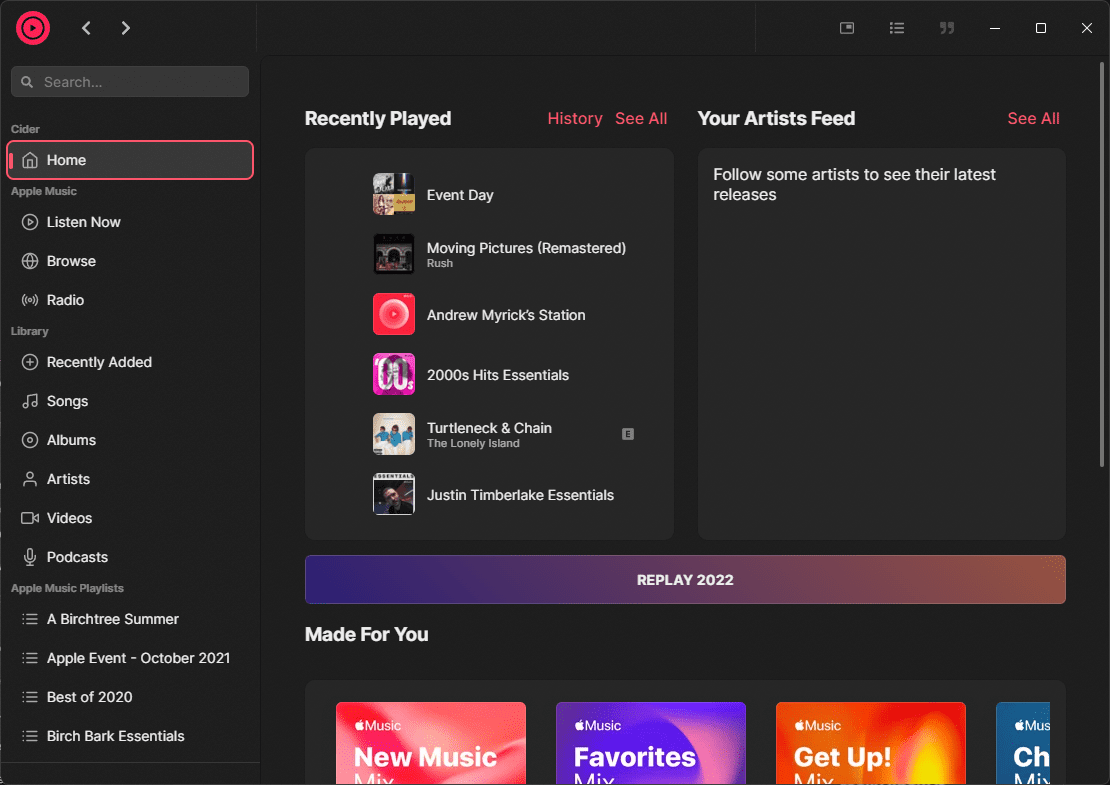Select Moving Pictures (Remastered) title
The height and width of the screenshot is (785, 1110).
pos(526,248)
